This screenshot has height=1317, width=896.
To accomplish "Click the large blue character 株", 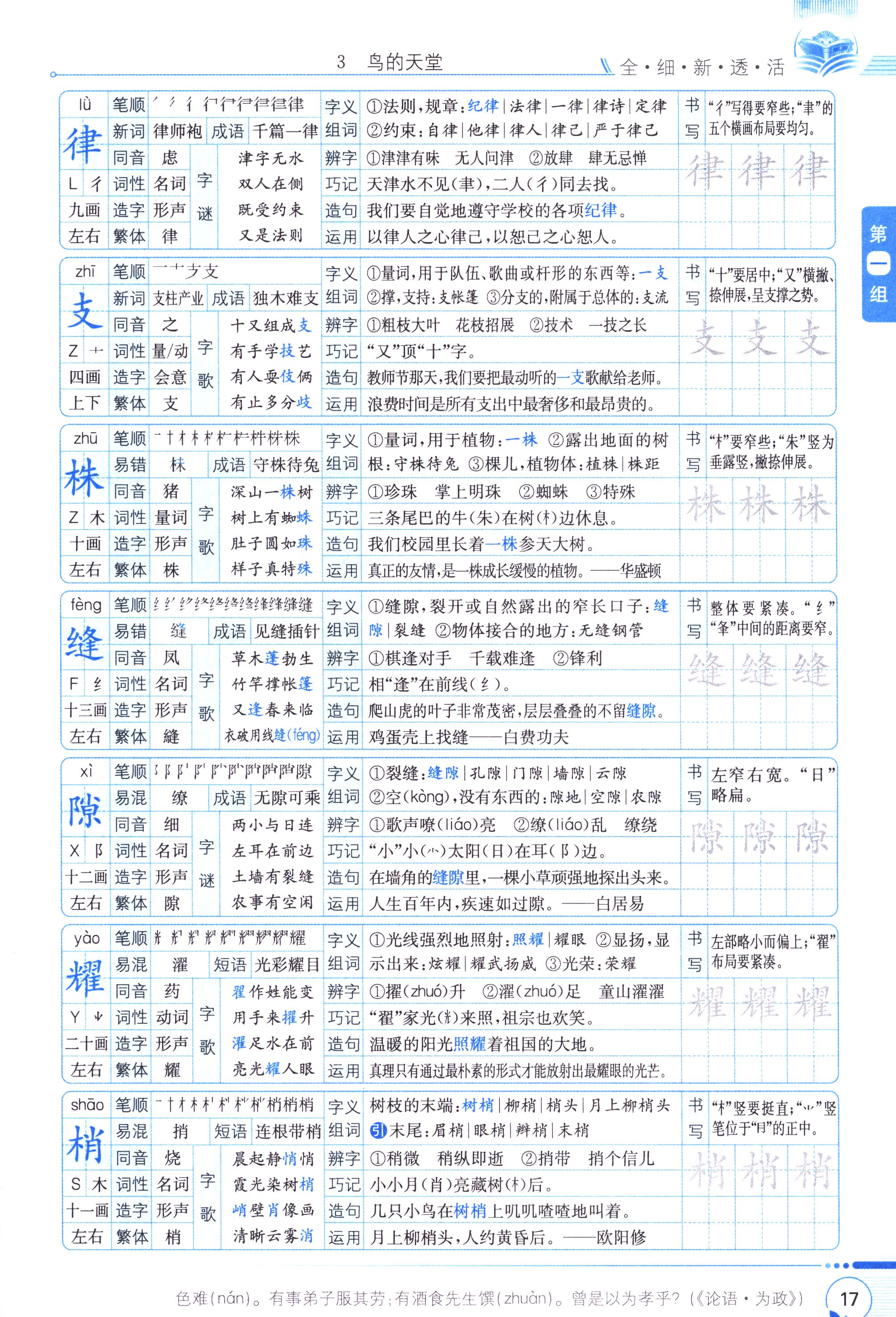I will [x=84, y=477].
